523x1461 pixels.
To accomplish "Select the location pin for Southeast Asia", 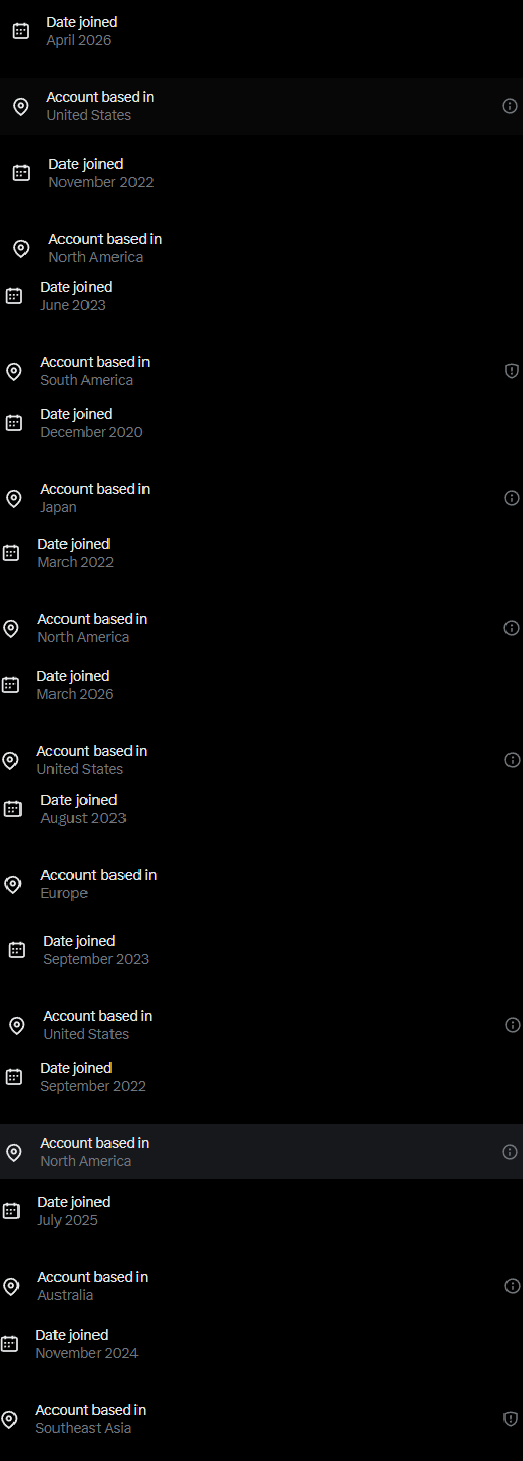I will click(x=9, y=1419).
